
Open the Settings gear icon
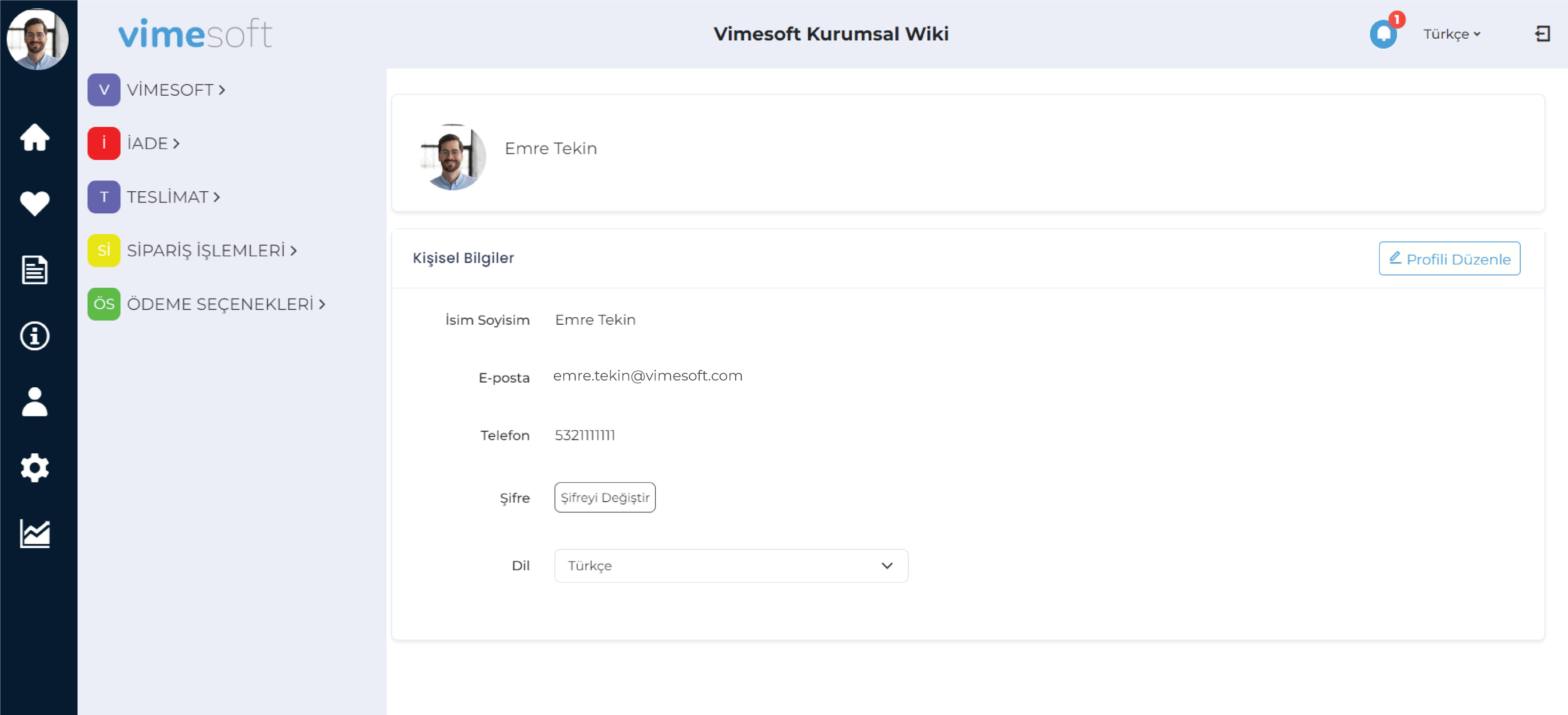tap(35, 468)
